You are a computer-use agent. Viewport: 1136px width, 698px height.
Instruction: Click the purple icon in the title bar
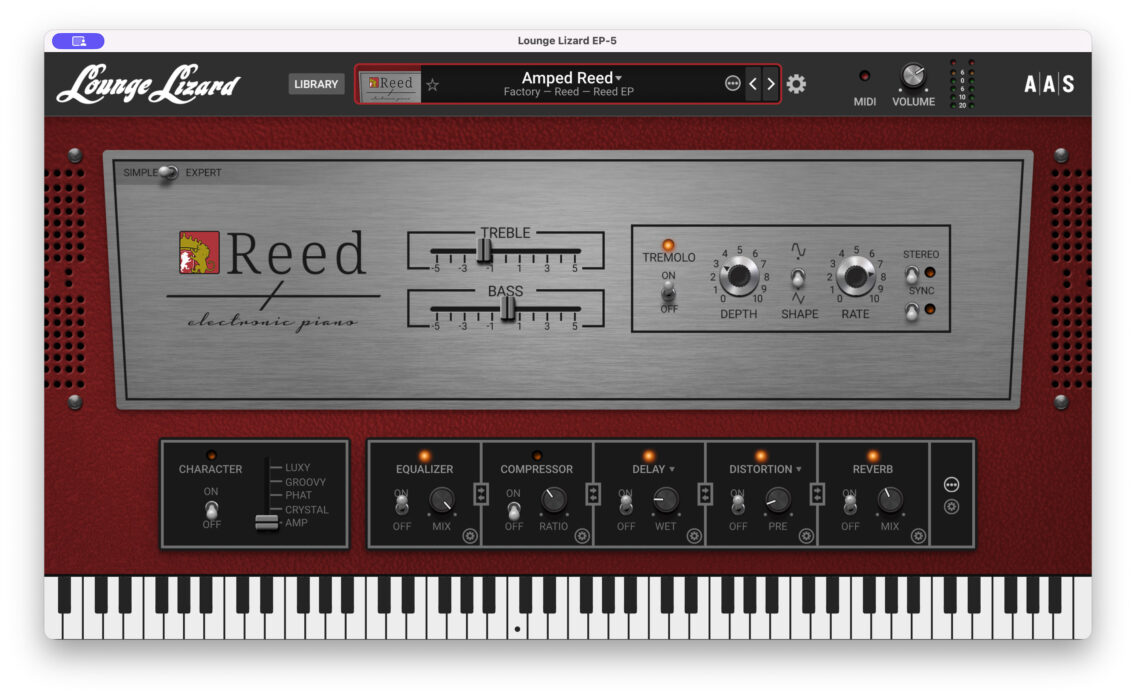[77, 40]
